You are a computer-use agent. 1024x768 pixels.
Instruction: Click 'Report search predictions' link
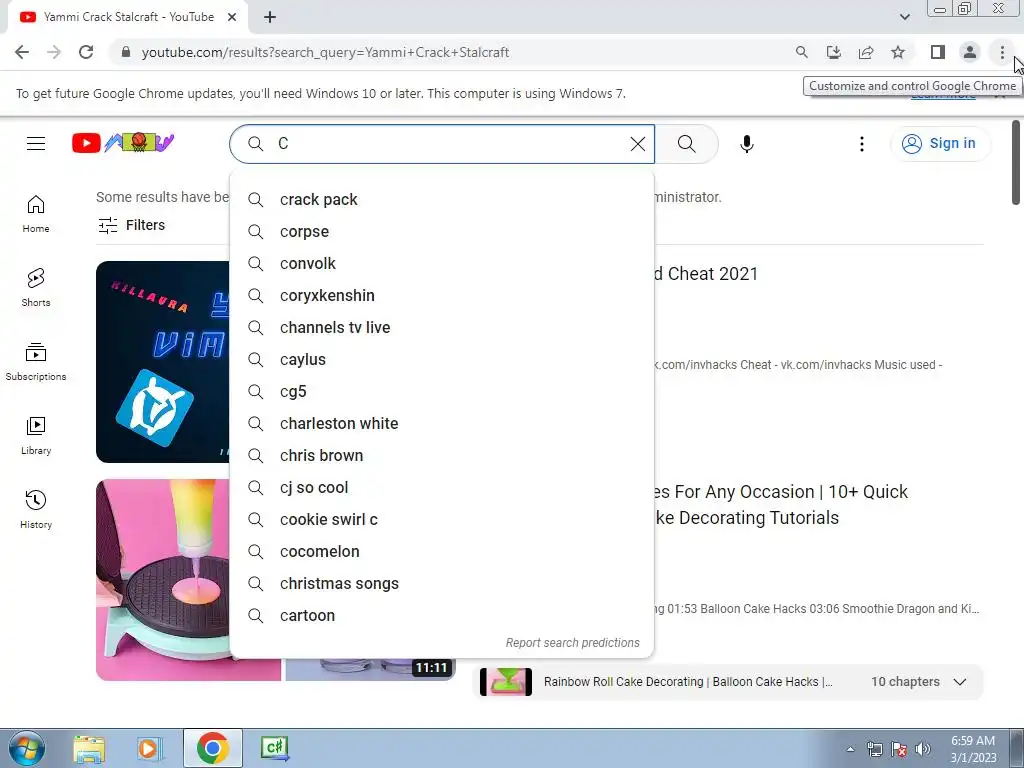(x=573, y=643)
